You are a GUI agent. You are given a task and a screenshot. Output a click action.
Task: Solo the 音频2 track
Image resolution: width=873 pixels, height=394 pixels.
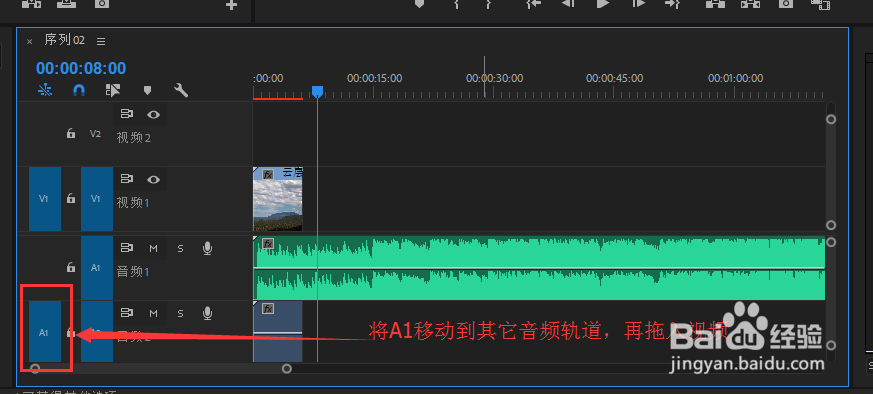click(180, 313)
